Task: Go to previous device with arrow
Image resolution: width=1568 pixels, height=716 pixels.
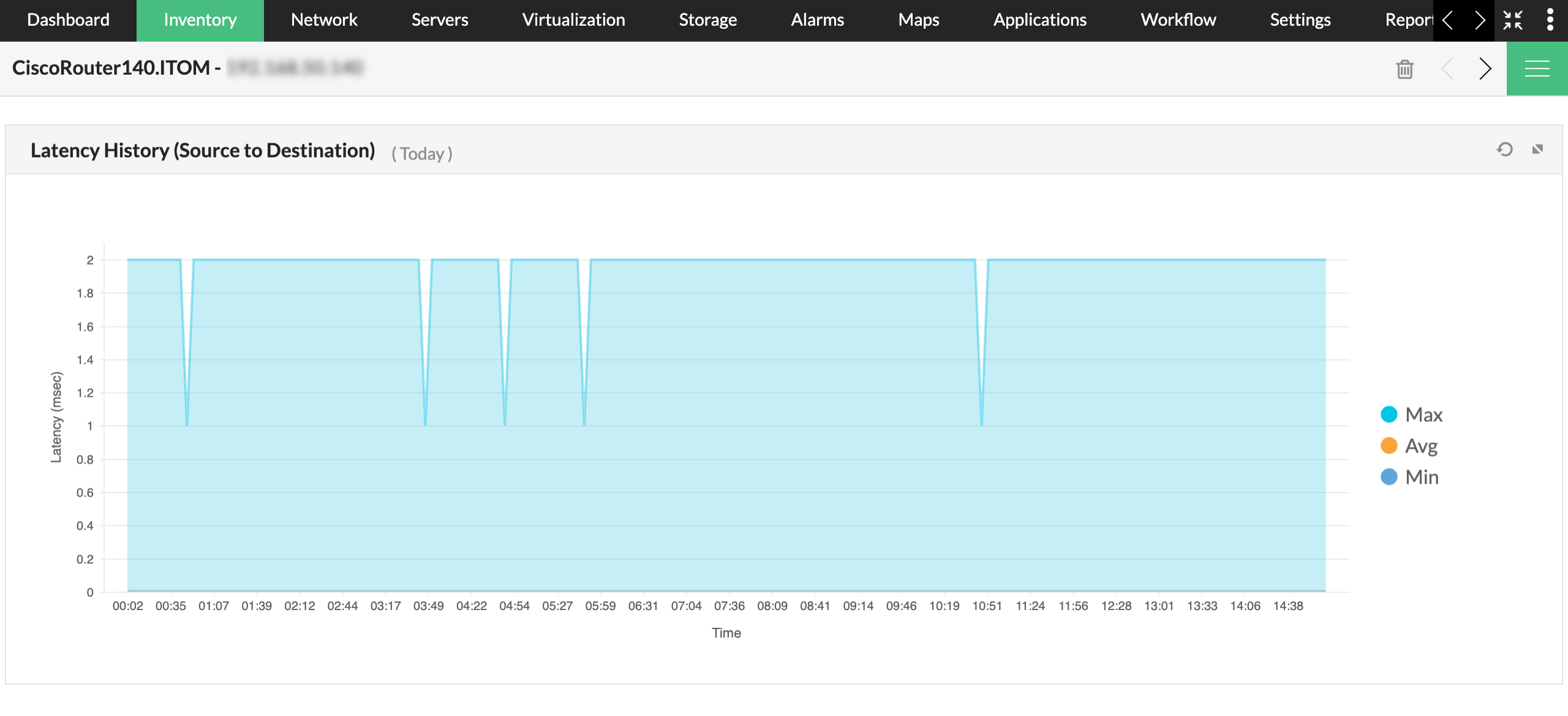Action: [x=1447, y=69]
